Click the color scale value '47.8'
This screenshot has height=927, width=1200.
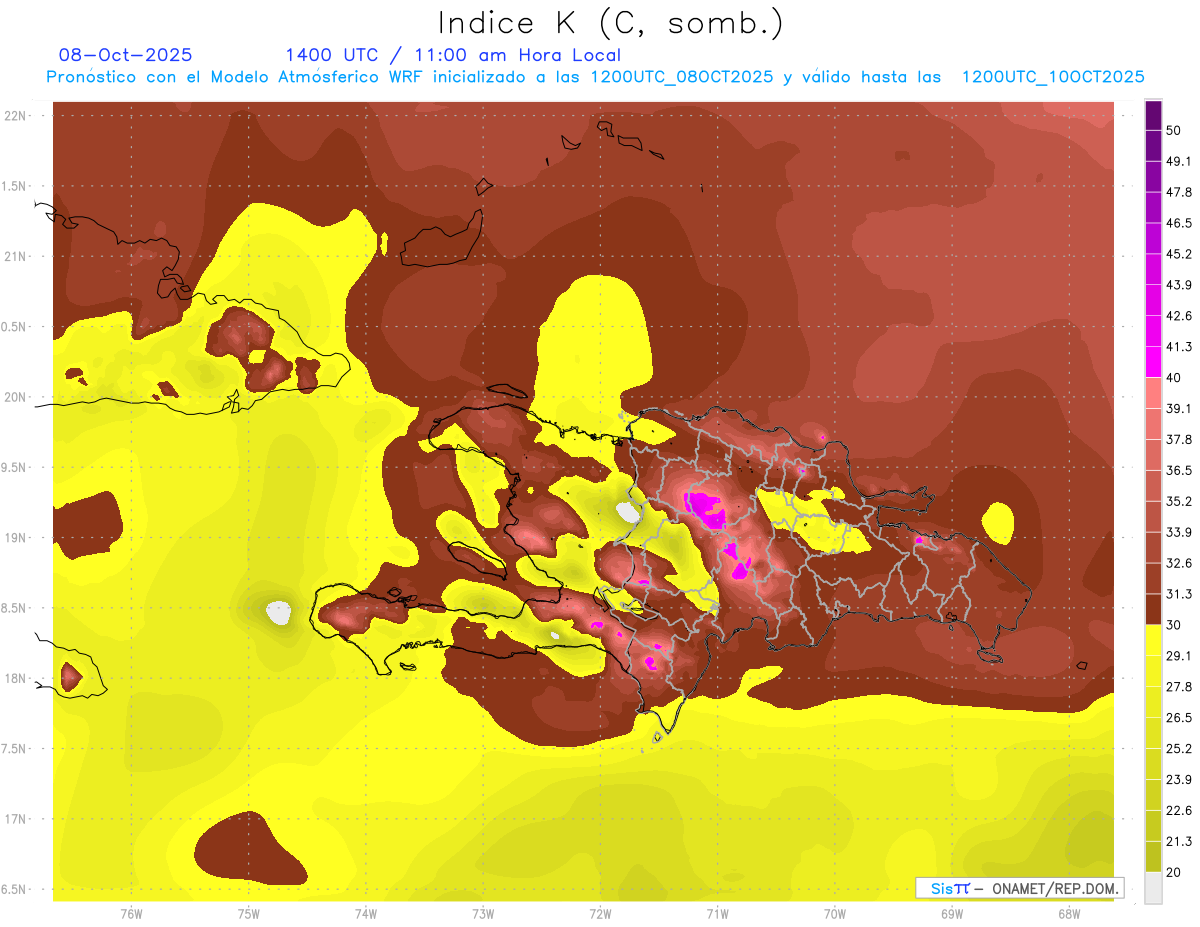[x=1179, y=192]
